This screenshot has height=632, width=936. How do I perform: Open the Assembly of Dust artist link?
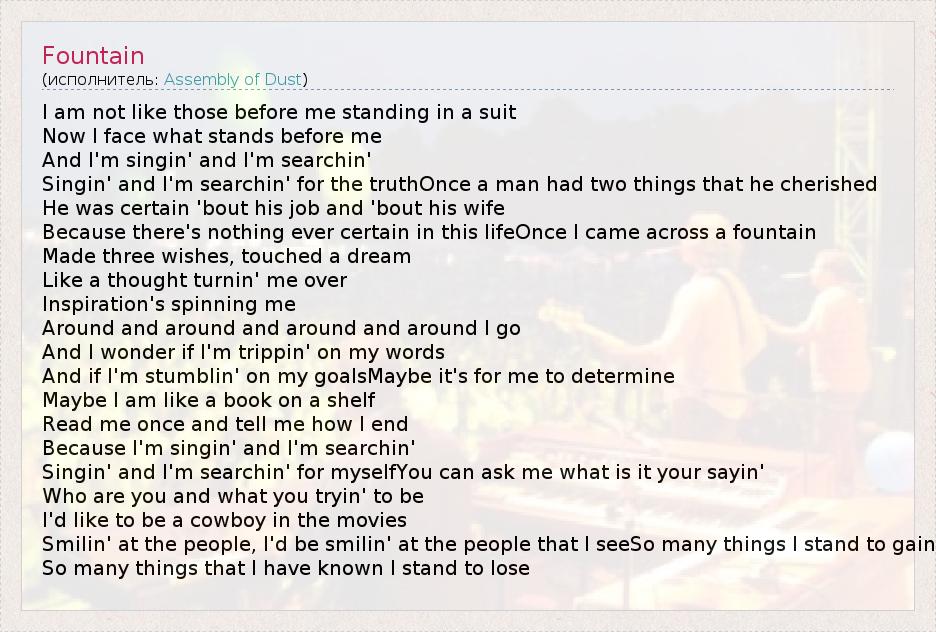point(233,79)
